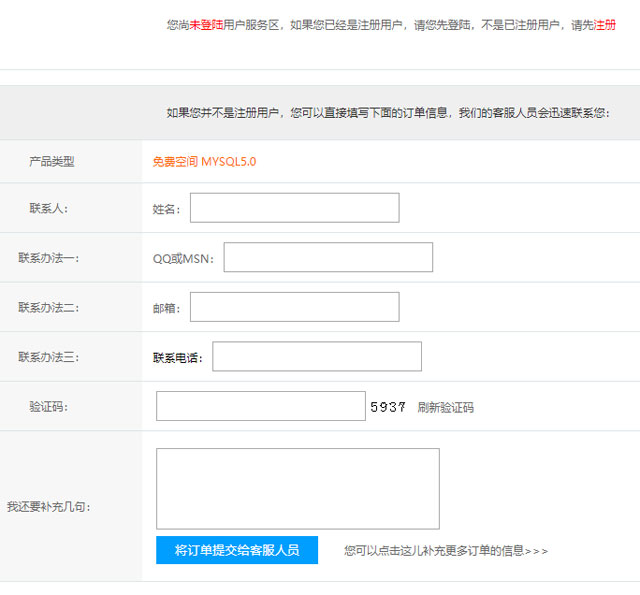The width and height of the screenshot is (640, 595).
Task: Refresh captcha via 刷新验证码 link
Action: click(445, 407)
